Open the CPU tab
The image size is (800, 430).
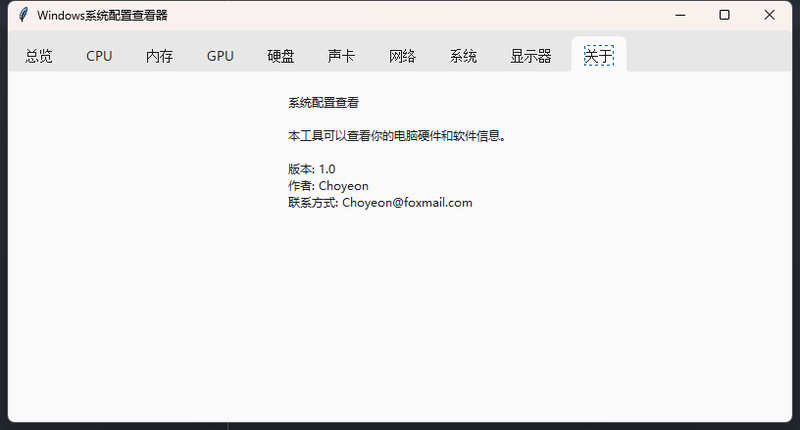(x=99, y=56)
